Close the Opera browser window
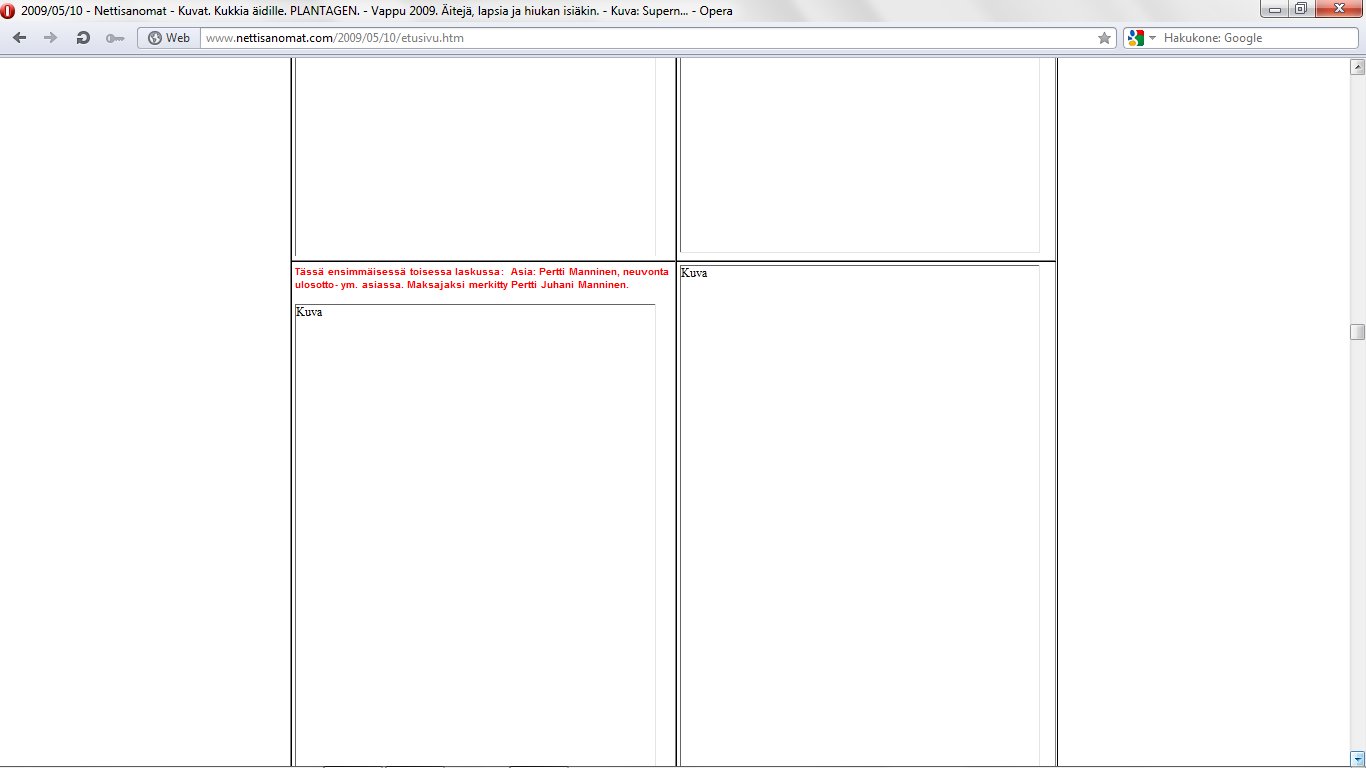 click(1338, 10)
